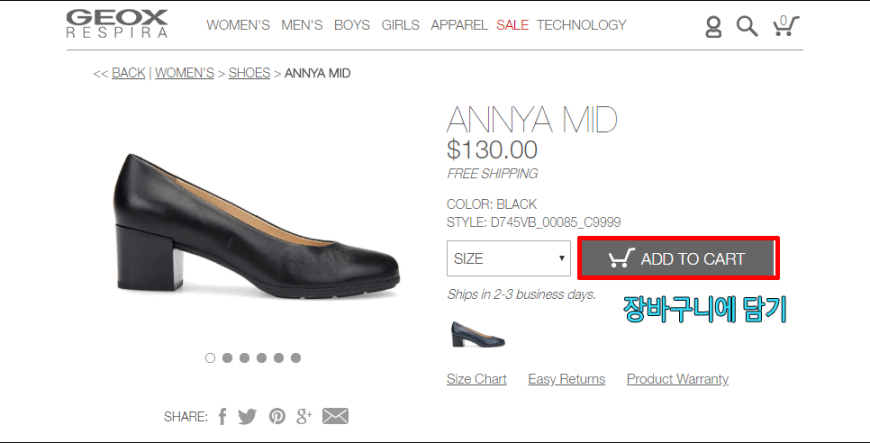Viewport: 870px width, 443px height.
Task: Share product via email envelope icon
Action: tap(336, 416)
